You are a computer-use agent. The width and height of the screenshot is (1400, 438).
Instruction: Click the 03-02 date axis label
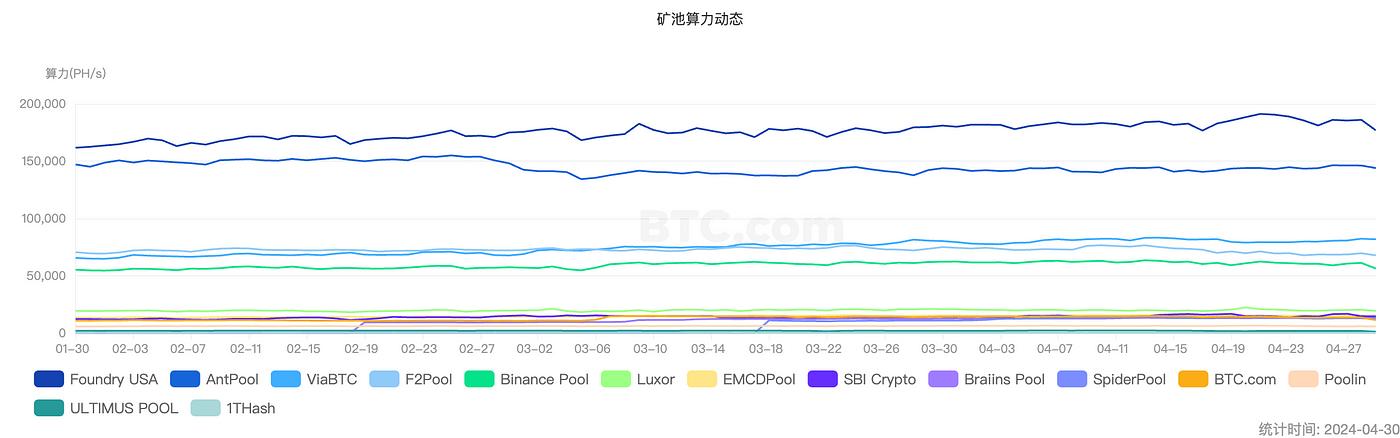(x=535, y=349)
